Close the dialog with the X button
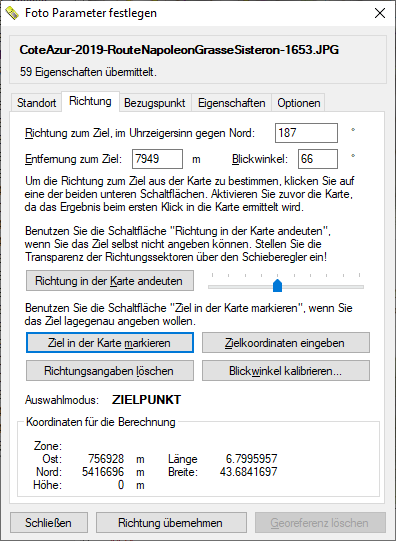The height and width of the screenshot is (541, 396). (x=380, y=13)
